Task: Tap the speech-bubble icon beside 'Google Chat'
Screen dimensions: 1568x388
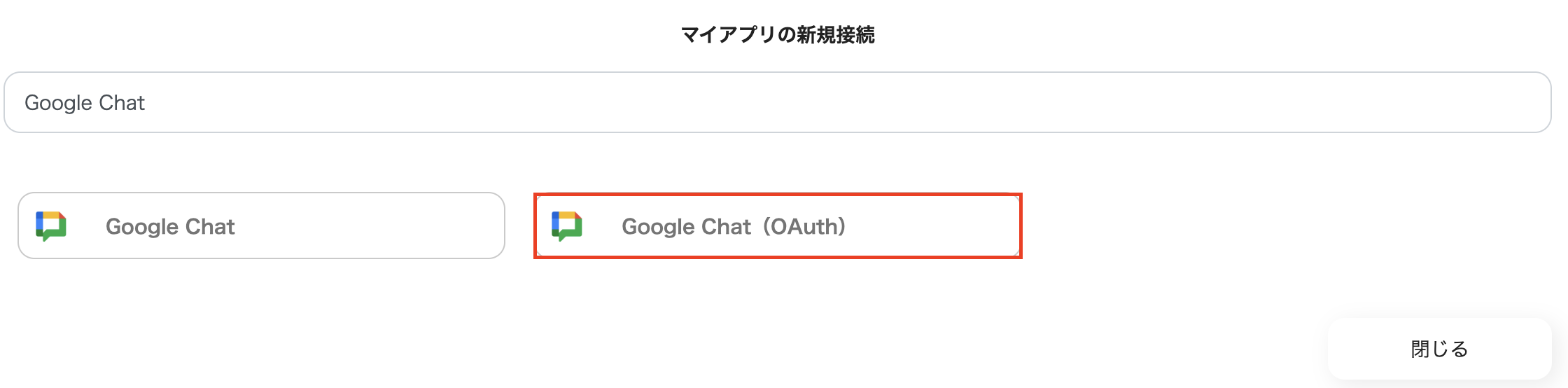Action: coord(51,226)
